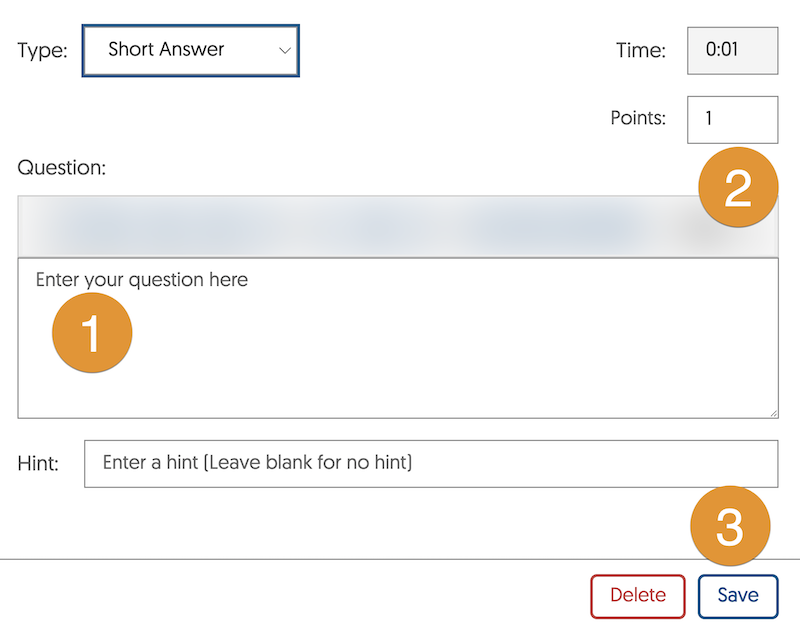Click the 'Type:' label
The height and width of the screenshot is (629, 800).
[42, 50]
